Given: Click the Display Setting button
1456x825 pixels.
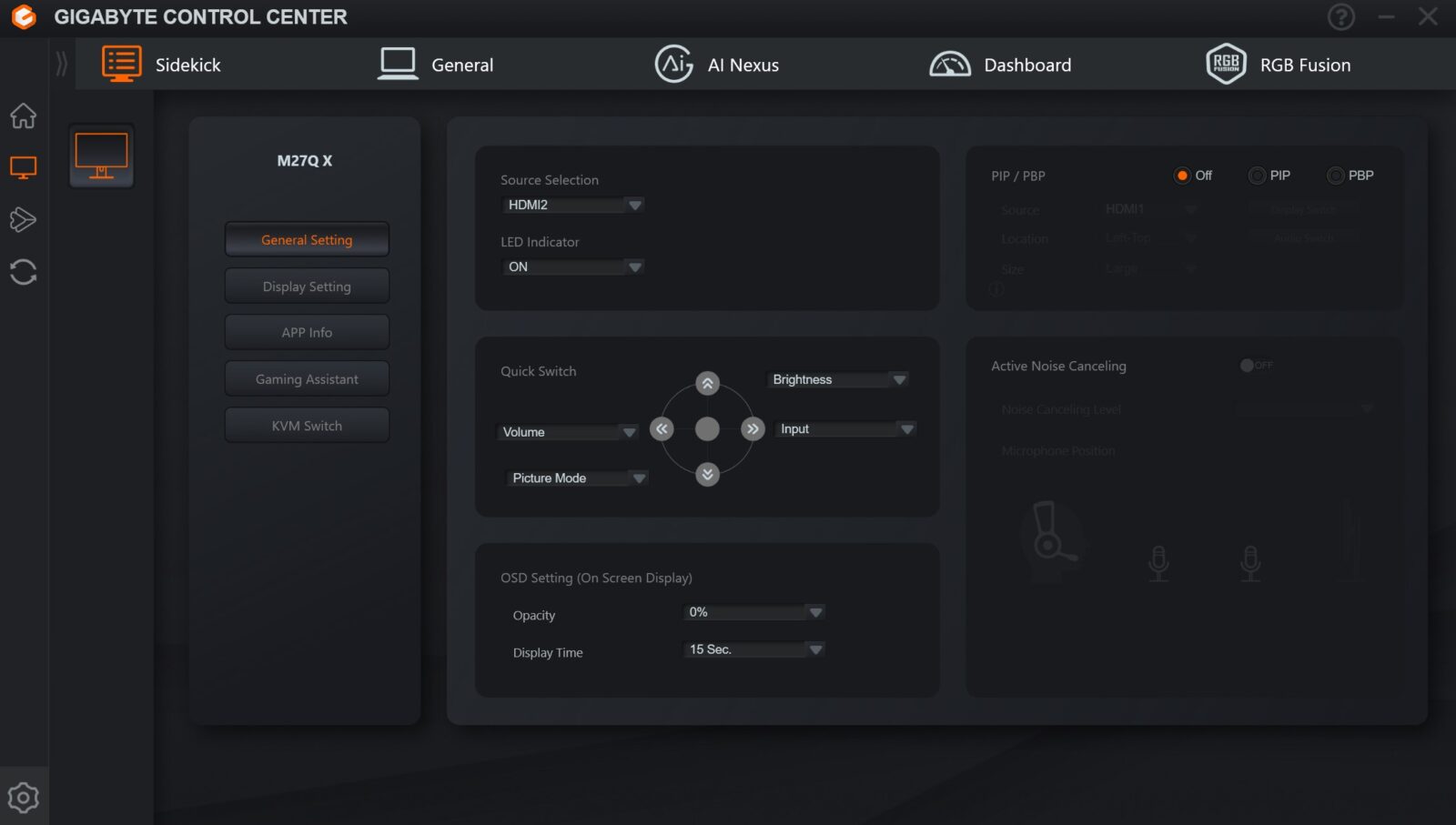Looking at the screenshot, I should point(307,287).
